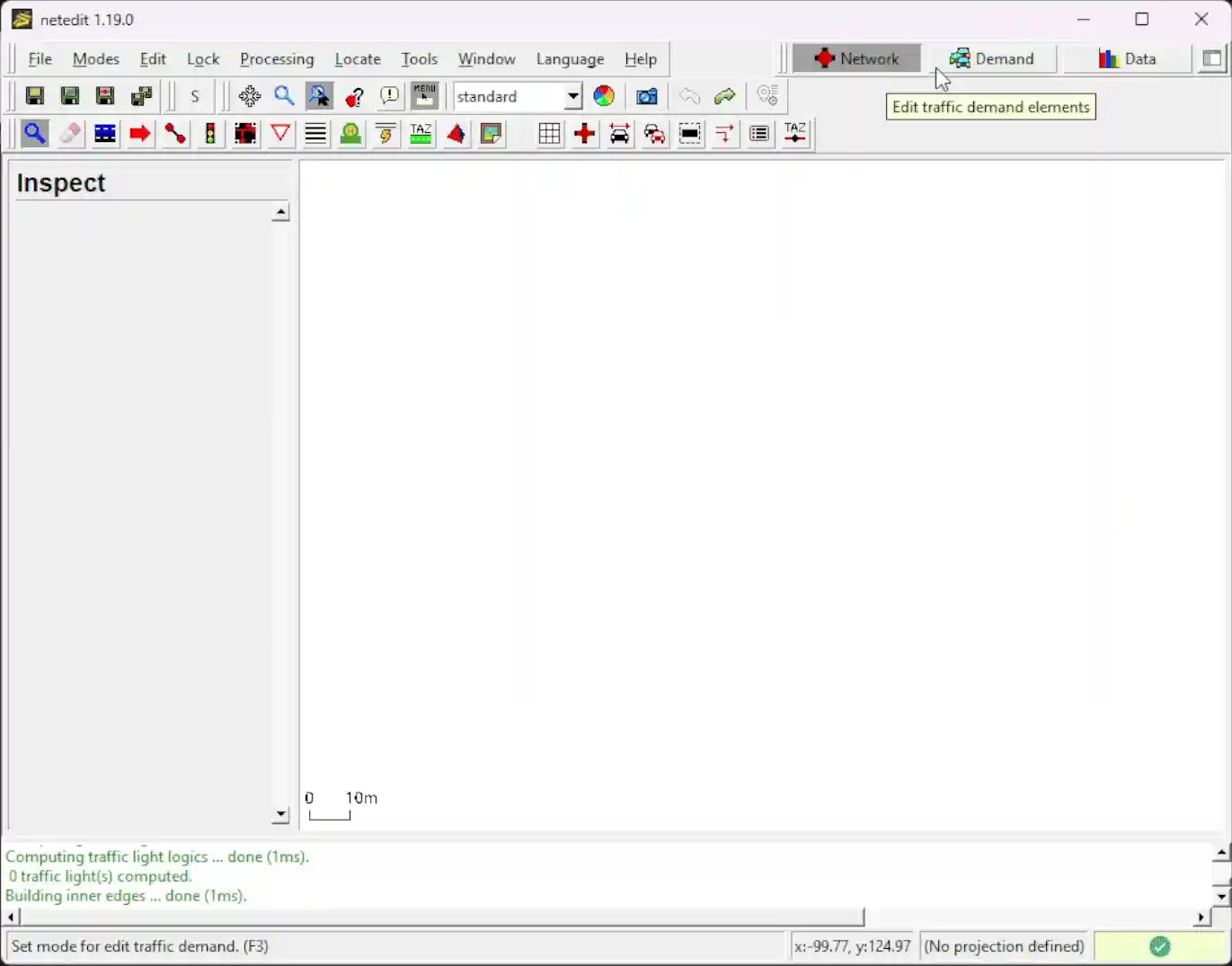Select the Delete mode eraser icon

point(70,134)
